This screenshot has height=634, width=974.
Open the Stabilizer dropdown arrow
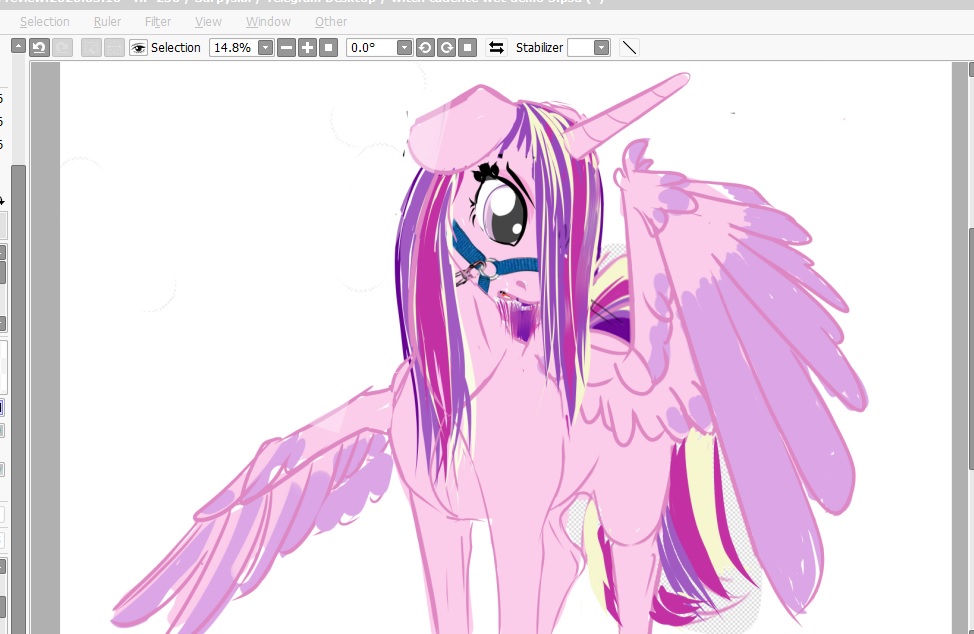pos(601,48)
